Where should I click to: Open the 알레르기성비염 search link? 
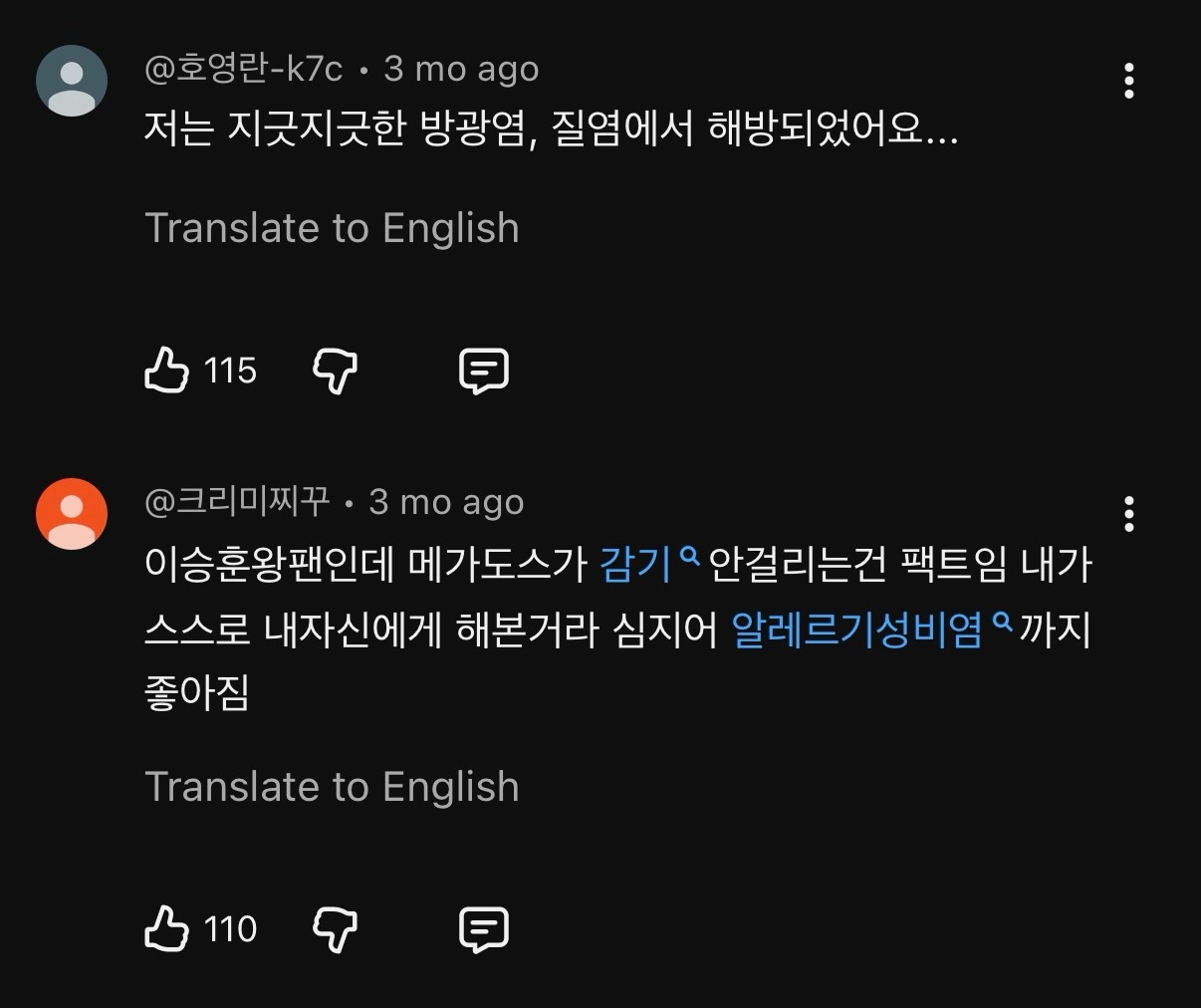pos(872,630)
